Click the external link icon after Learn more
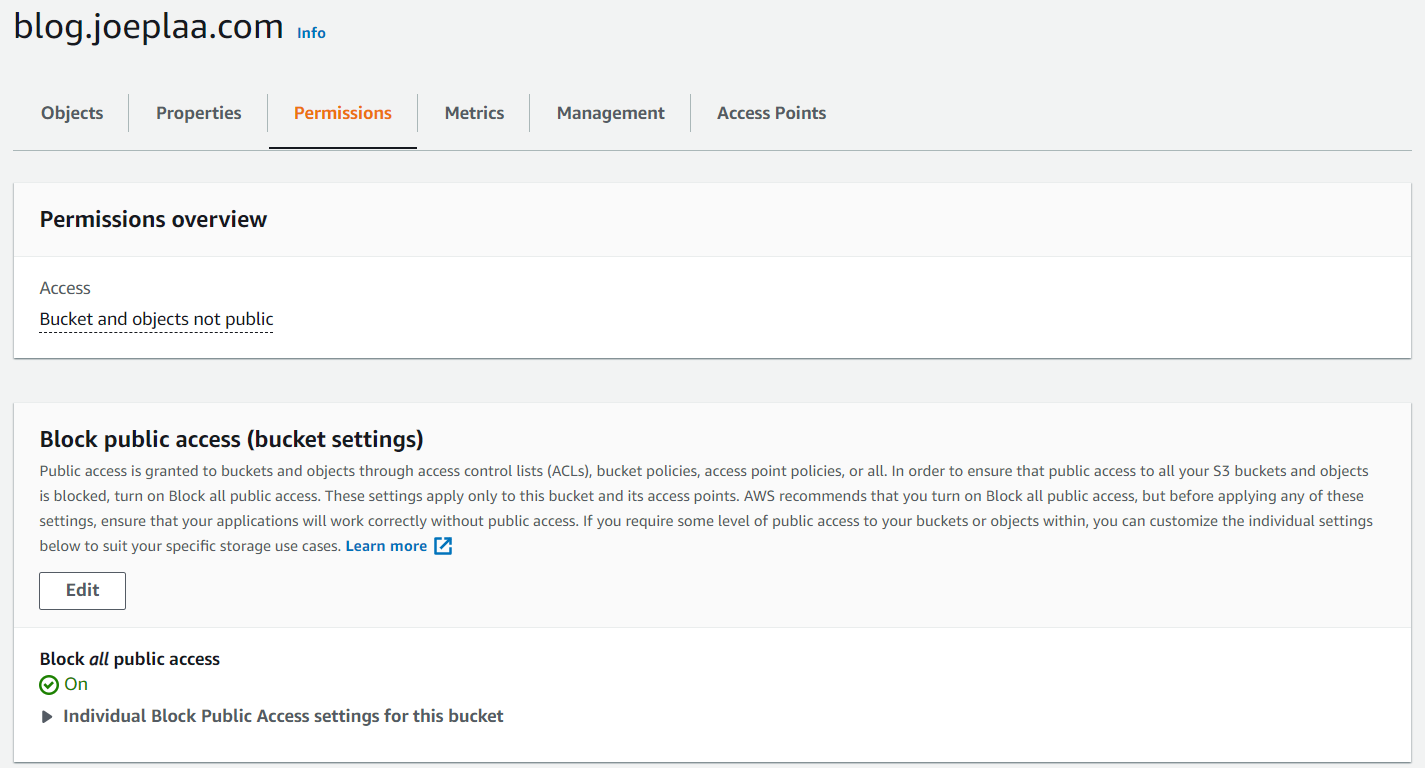1425x768 pixels. (443, 546)
